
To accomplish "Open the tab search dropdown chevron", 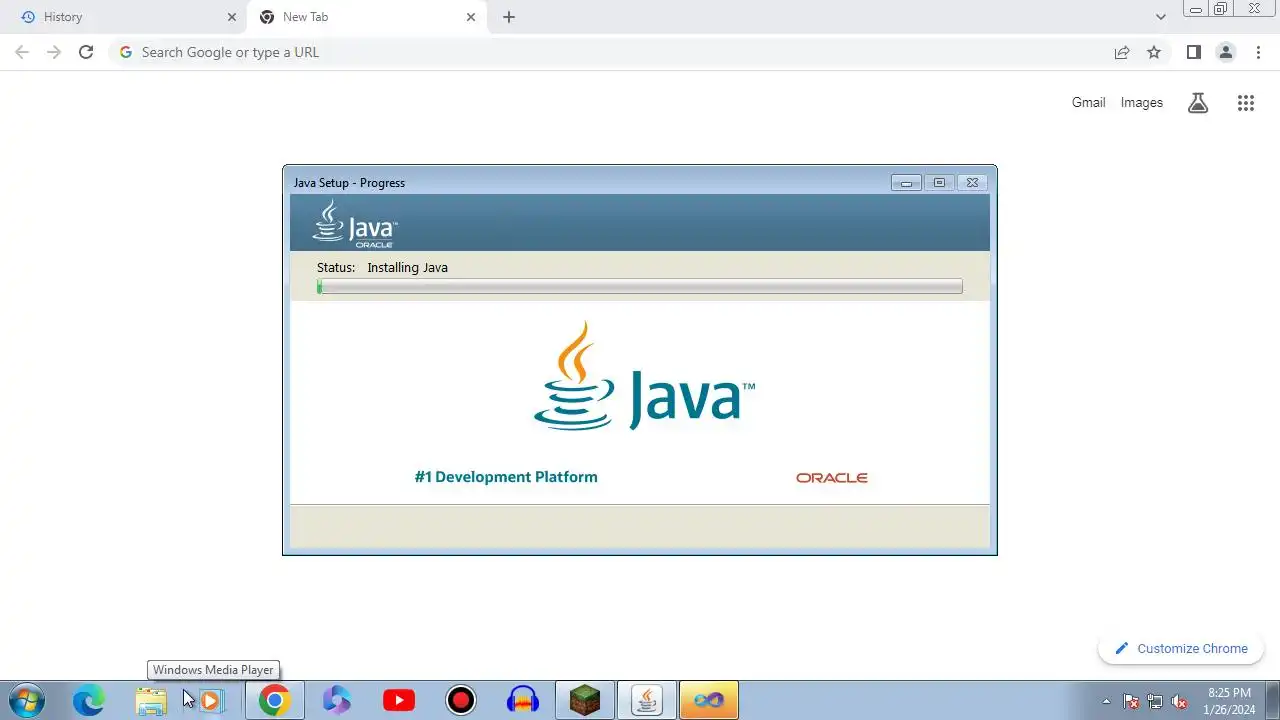I will 1161,17.
